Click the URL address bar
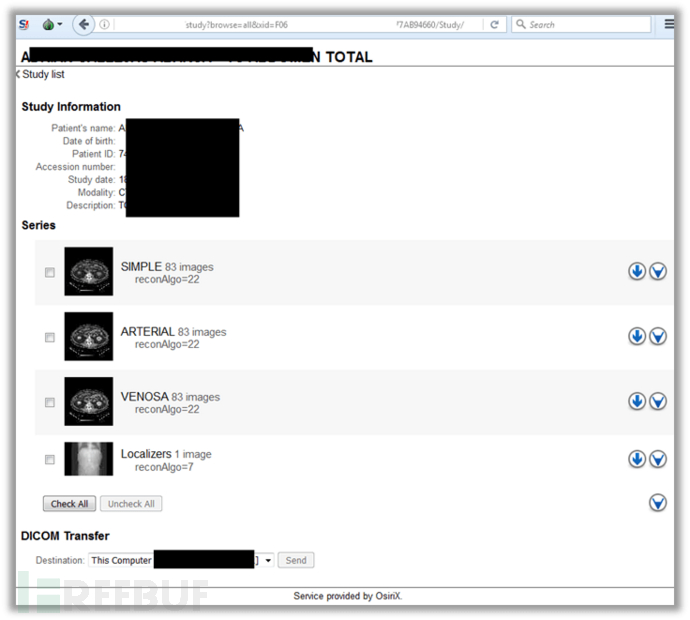Image resolution: width=690 pixels, height=620 pixels. click(x=299, y=25)
